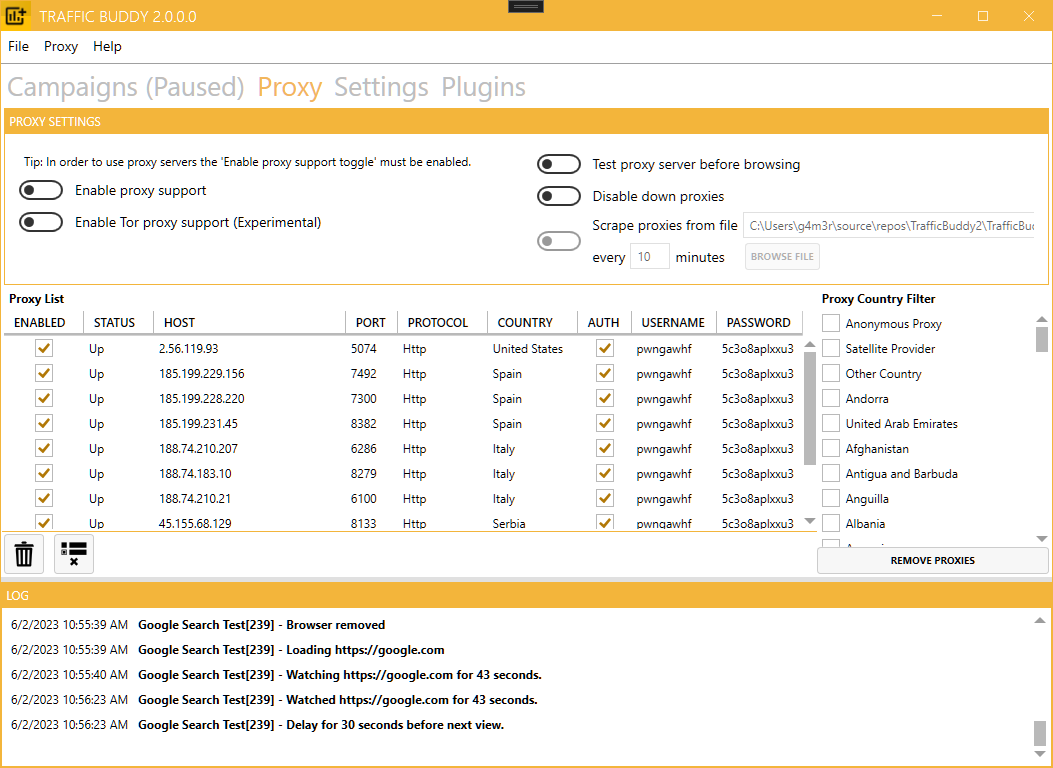The width and height of the screenshot is (1053, 768).
Task: Sort proxy list by AUTH column
Action: (x=604, y=322)
